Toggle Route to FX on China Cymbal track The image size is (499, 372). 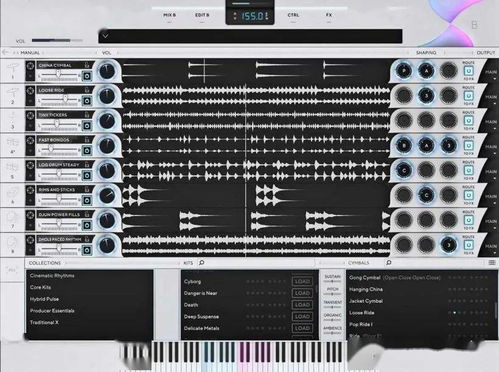click(x=468, y=71)
